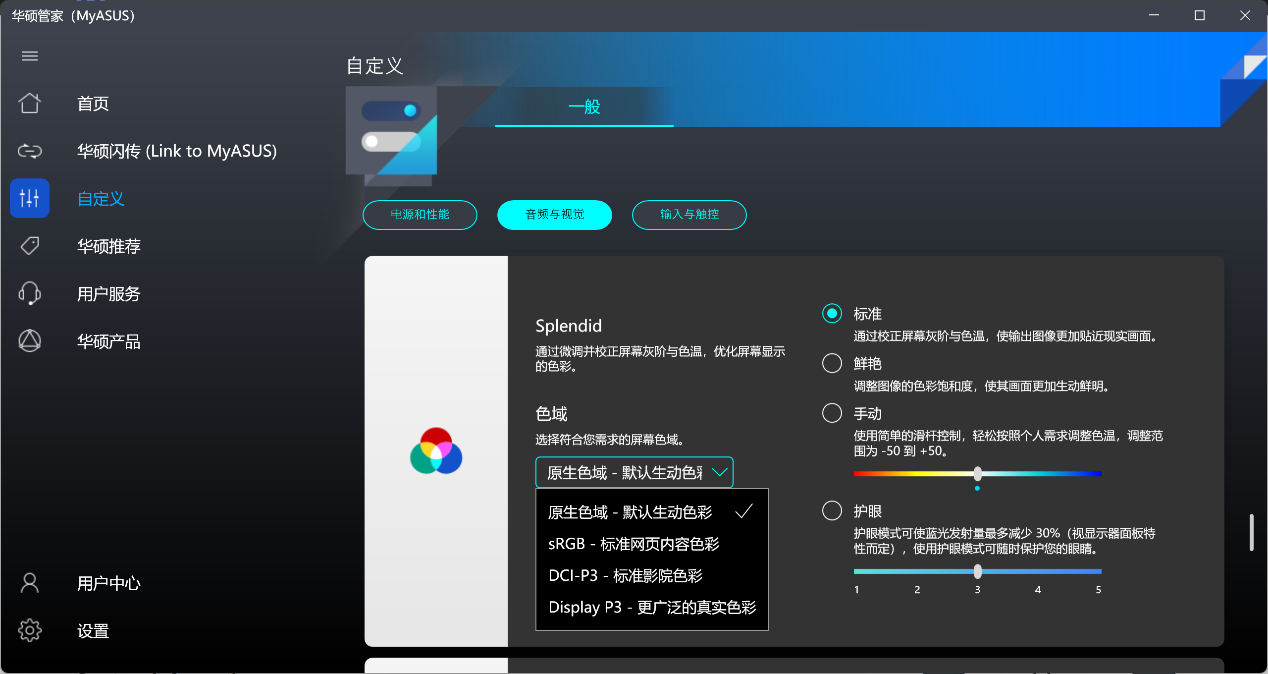Switch to the 一般 tab

tap(584, 107)
